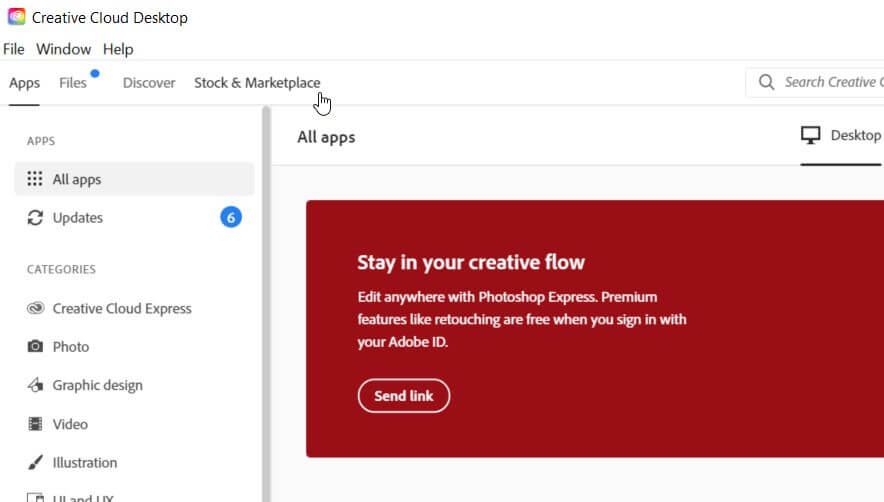Click the Creative Cloud logo icon
Viewport: 884px width, 502px height.
pyautogui.click(x=15, y=17)
